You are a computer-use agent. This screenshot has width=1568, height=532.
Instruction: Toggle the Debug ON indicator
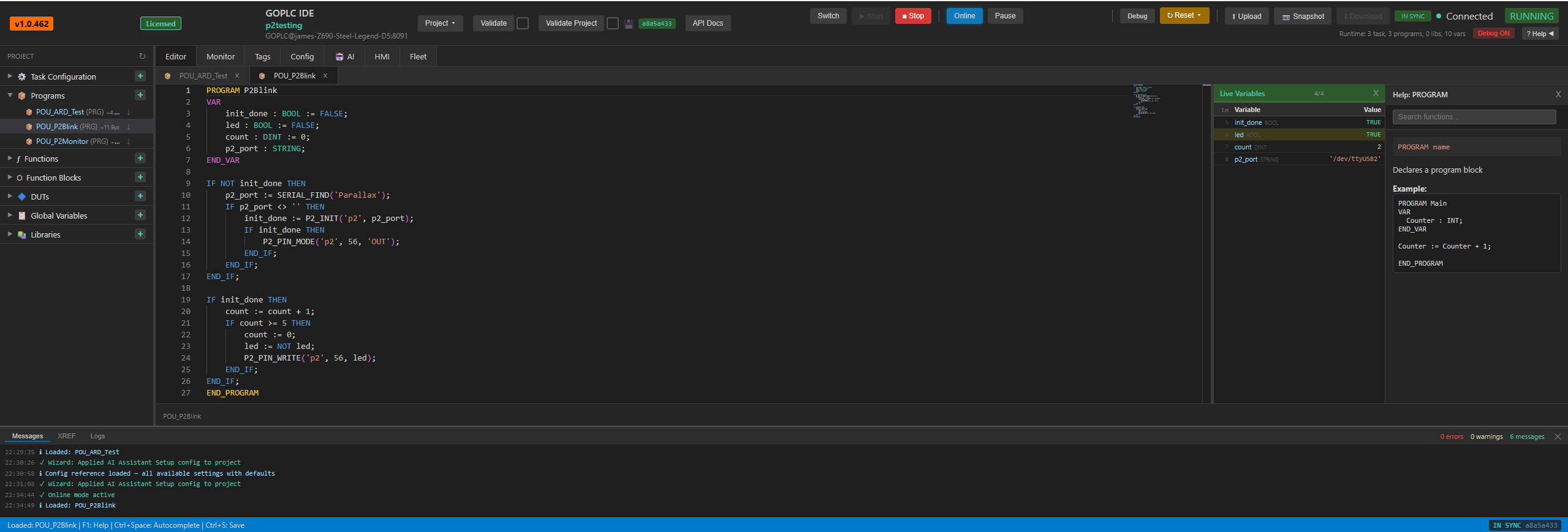[x=1493, y=34]
